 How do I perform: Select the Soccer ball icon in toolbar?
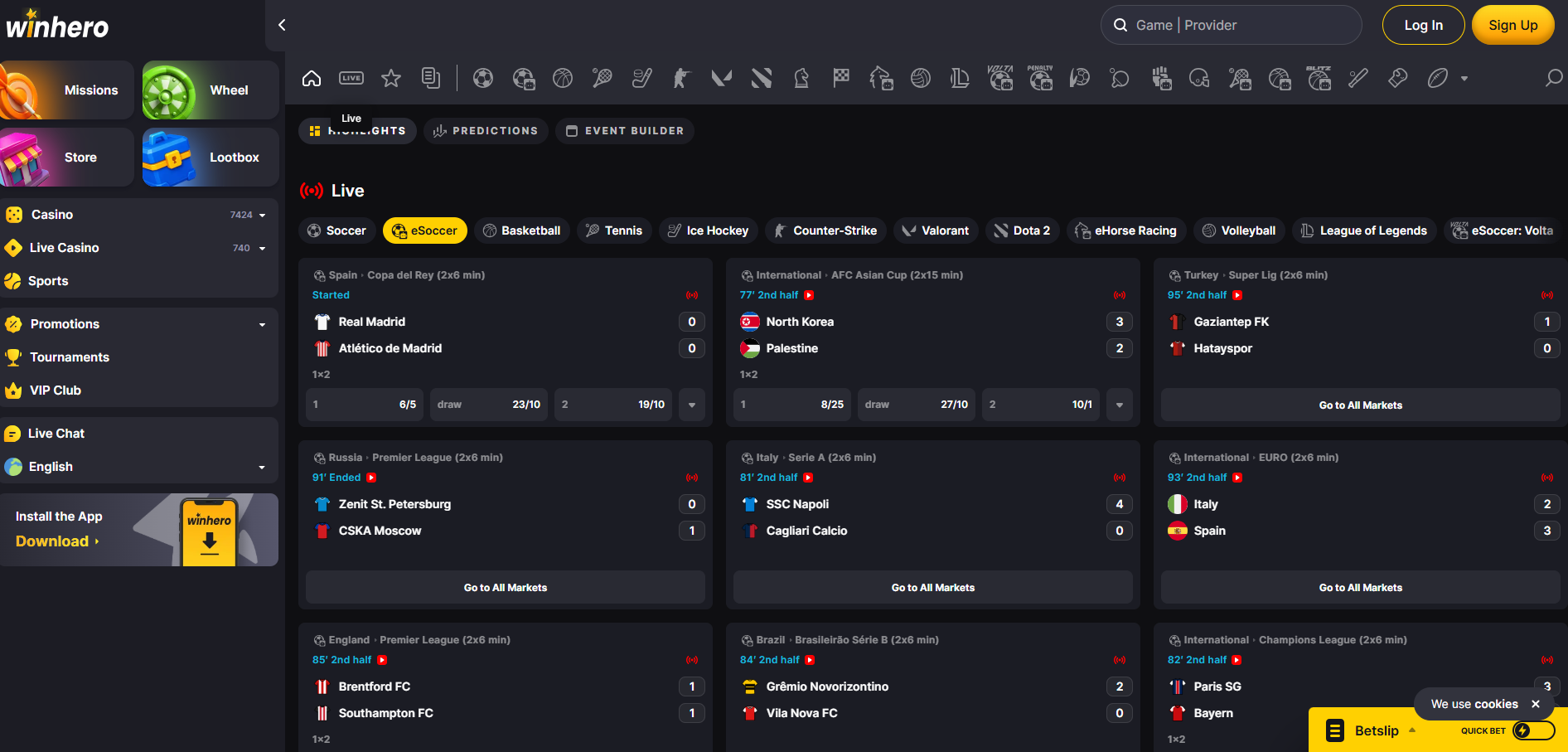click(x=483, y=79)
